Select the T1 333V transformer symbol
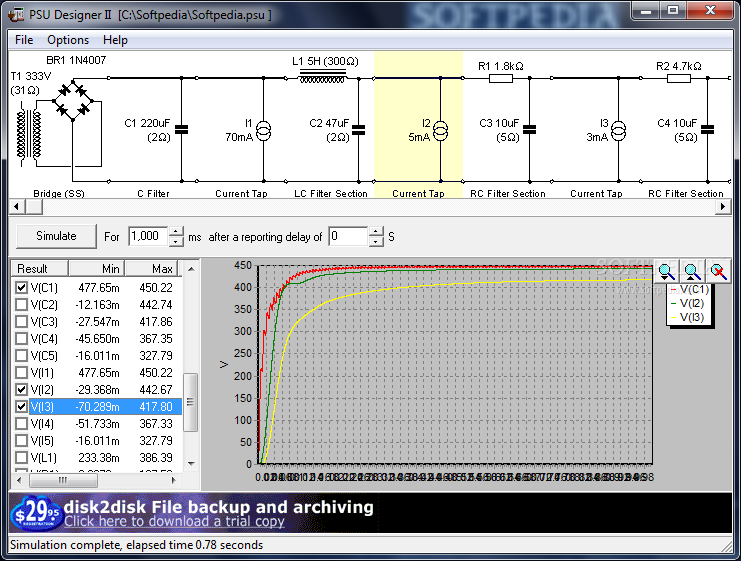Viewport: 741px width, 561px height. tap(29, 135)
